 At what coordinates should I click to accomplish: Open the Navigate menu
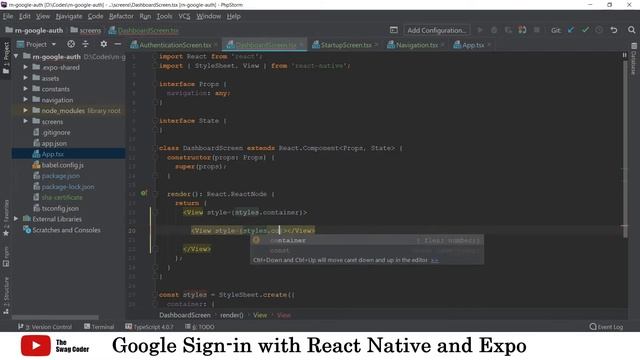69,16
